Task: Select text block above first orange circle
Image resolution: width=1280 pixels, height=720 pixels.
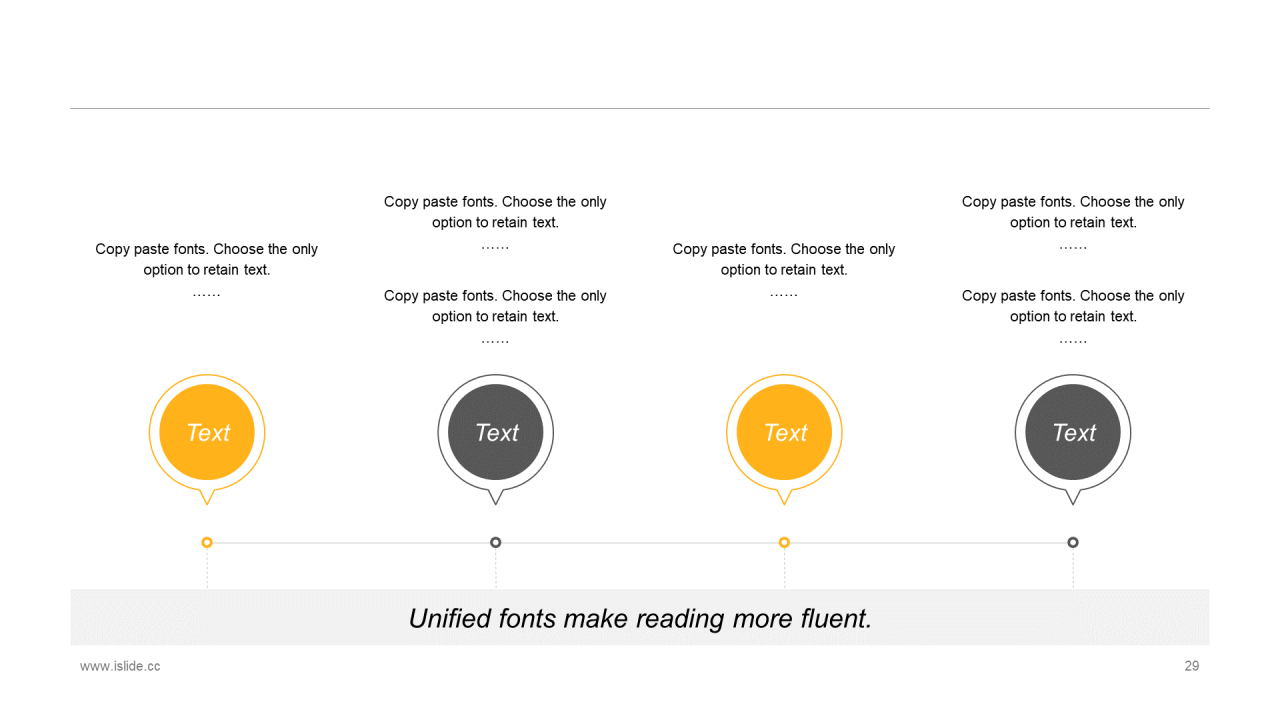Action: click(x=207, y=271)
